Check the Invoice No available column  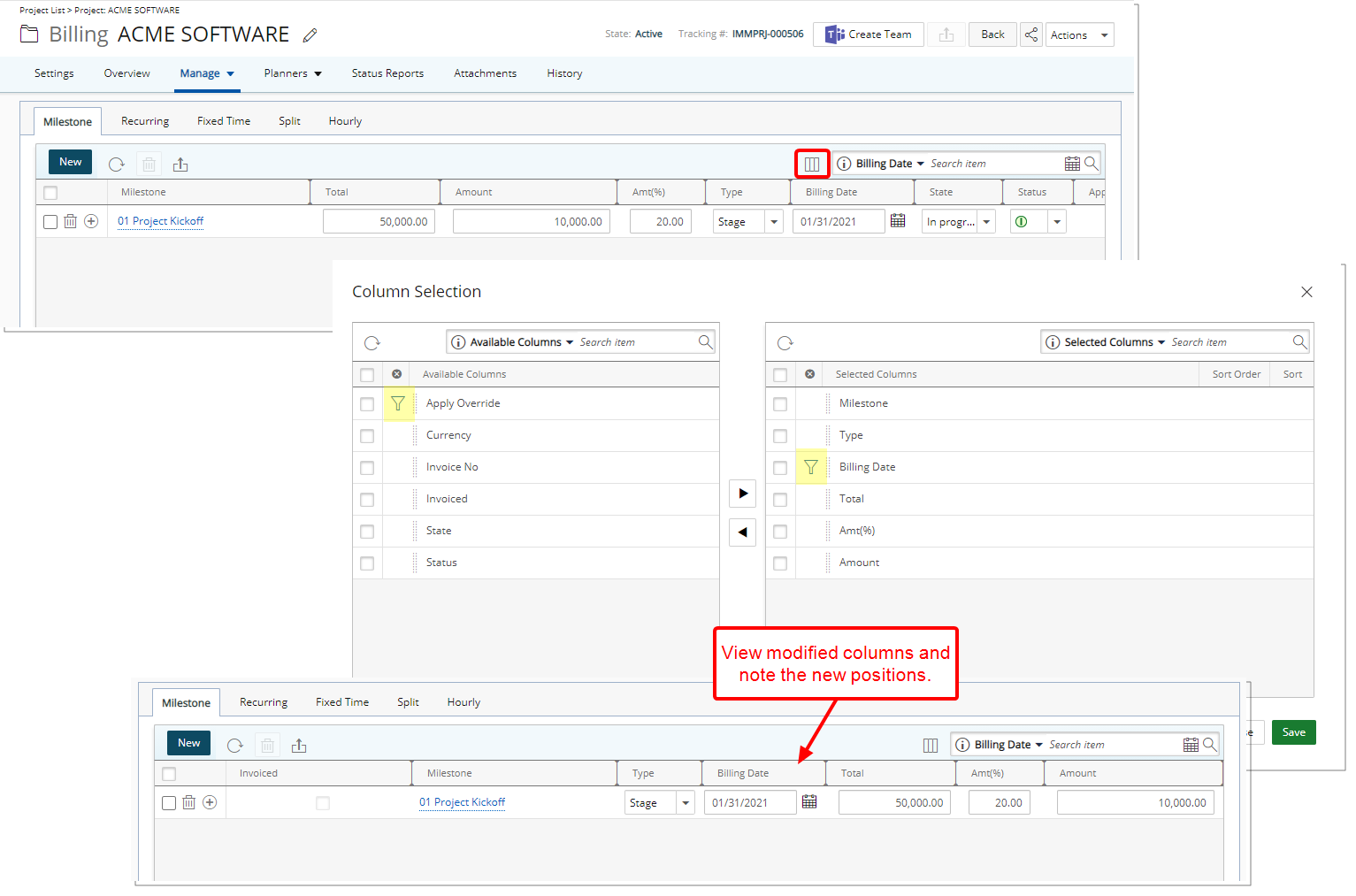pyautogui.click(x=367, y=468)
